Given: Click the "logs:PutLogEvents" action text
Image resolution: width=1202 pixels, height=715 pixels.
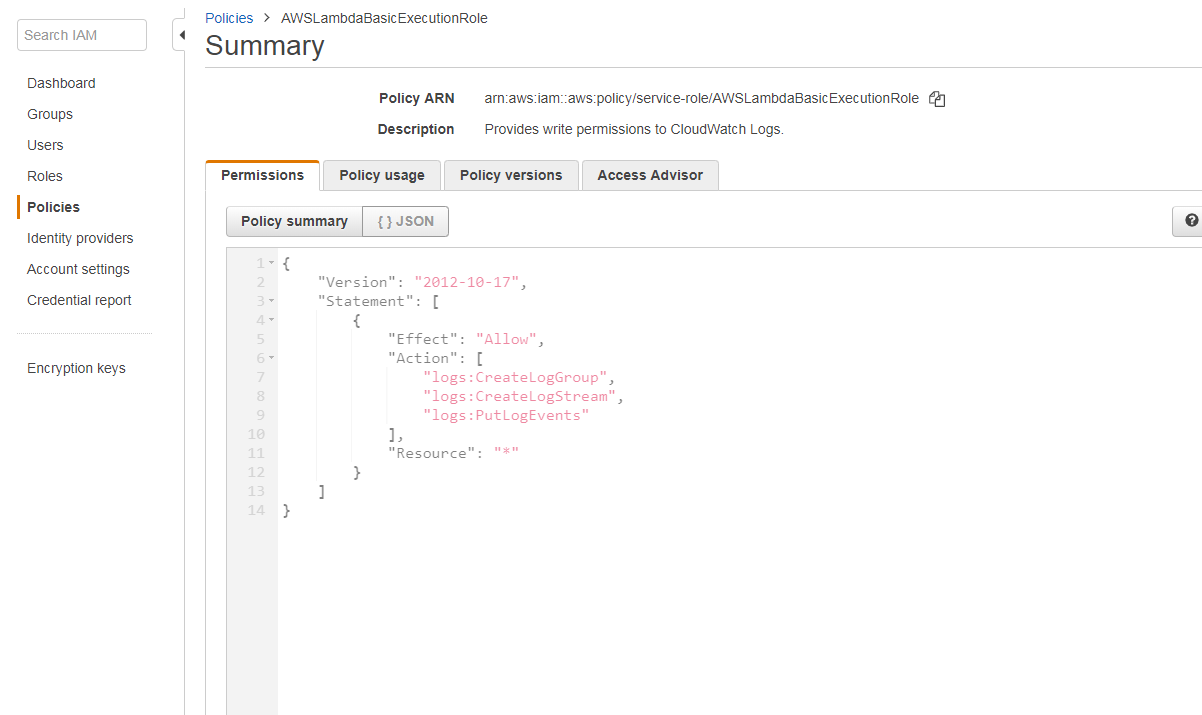Looking at the screenshot, I should click(x=506, y=415).
